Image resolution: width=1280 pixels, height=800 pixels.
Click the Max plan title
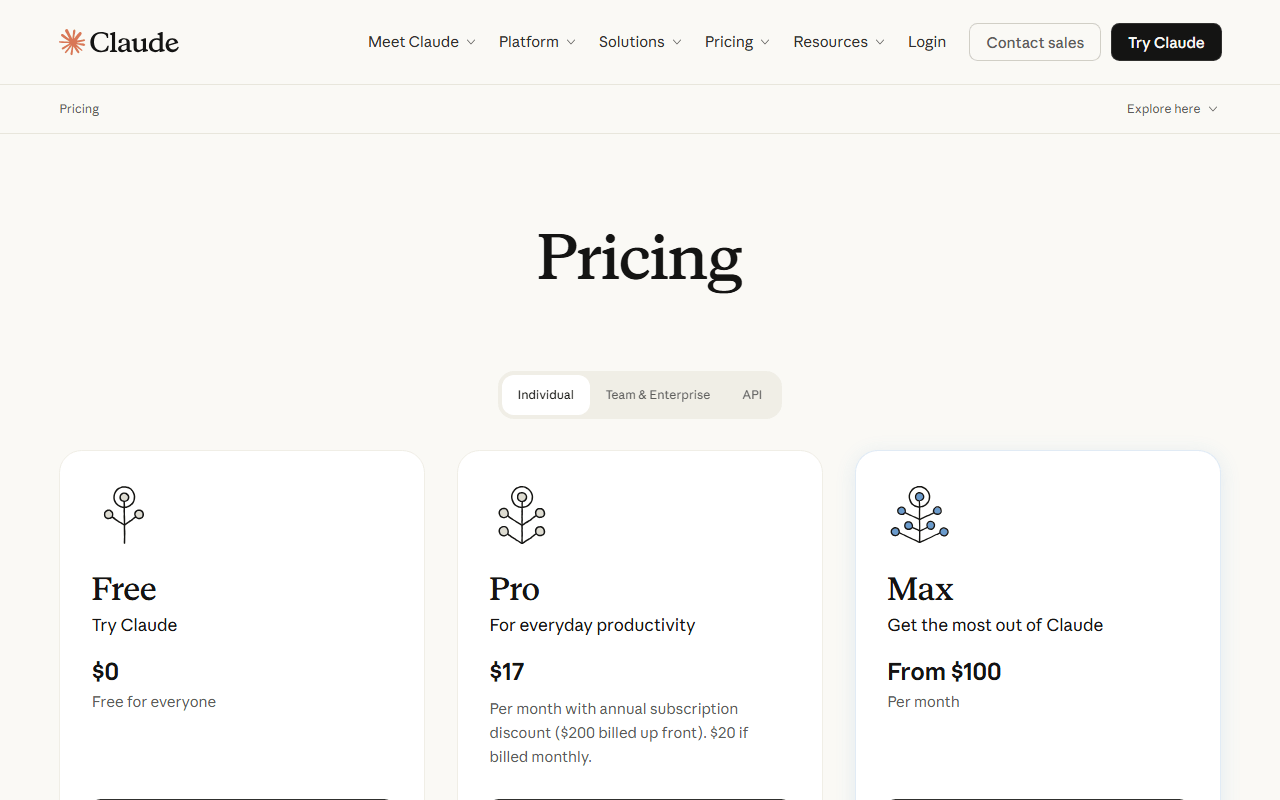[920, 589]
